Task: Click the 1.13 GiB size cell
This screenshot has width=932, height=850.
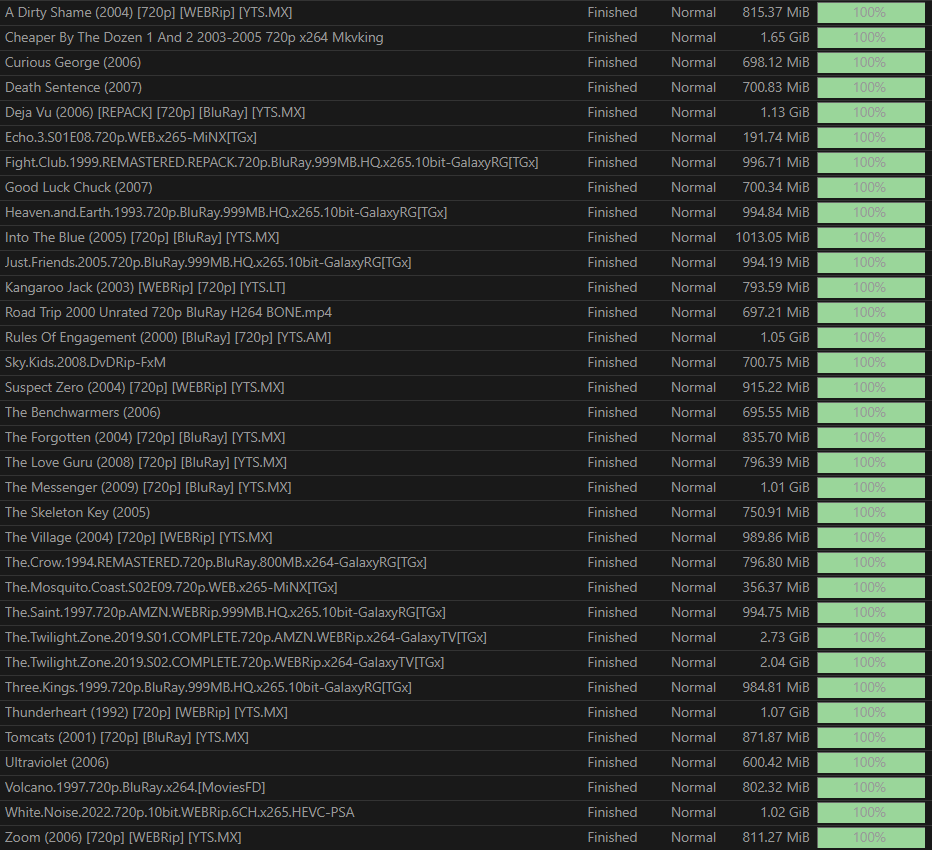Action: tap(785, 112)
